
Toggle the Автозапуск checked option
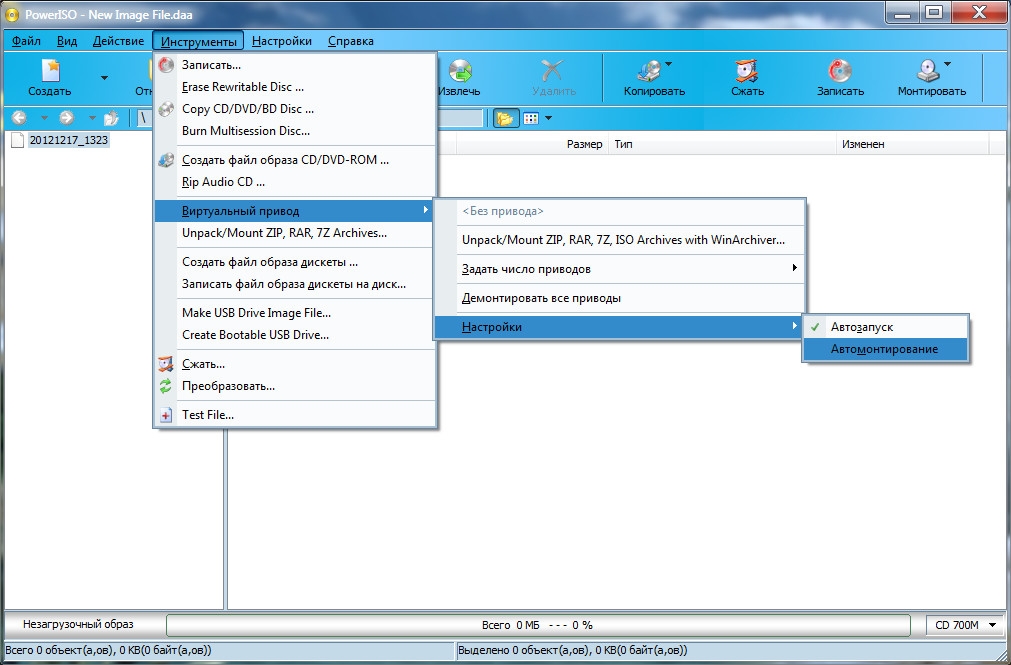(x=886, y=327)
